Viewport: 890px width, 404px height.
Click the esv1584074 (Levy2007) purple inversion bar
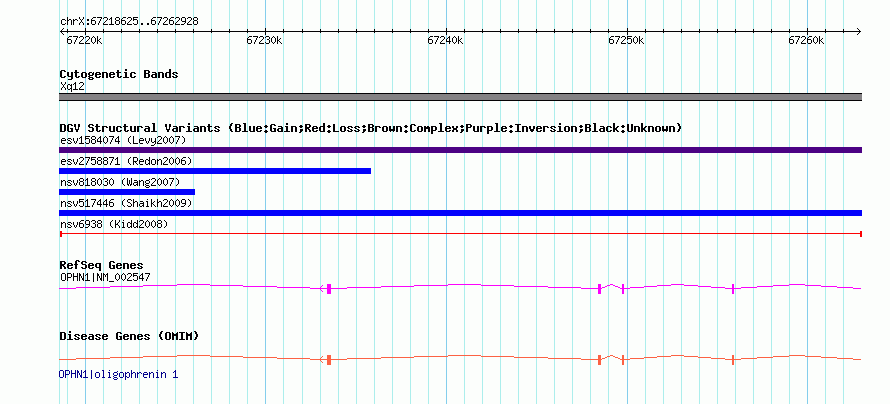460,150
